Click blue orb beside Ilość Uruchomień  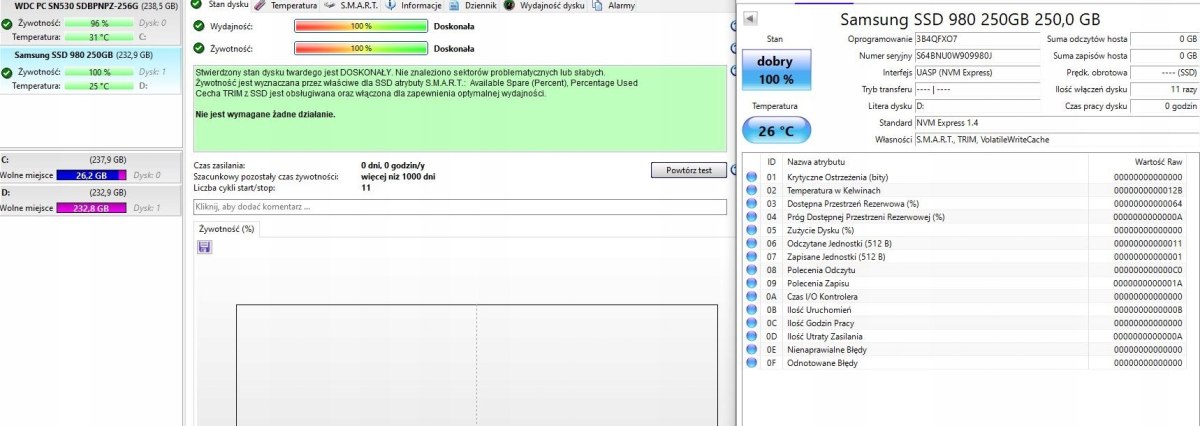click(x=752, y=310)
